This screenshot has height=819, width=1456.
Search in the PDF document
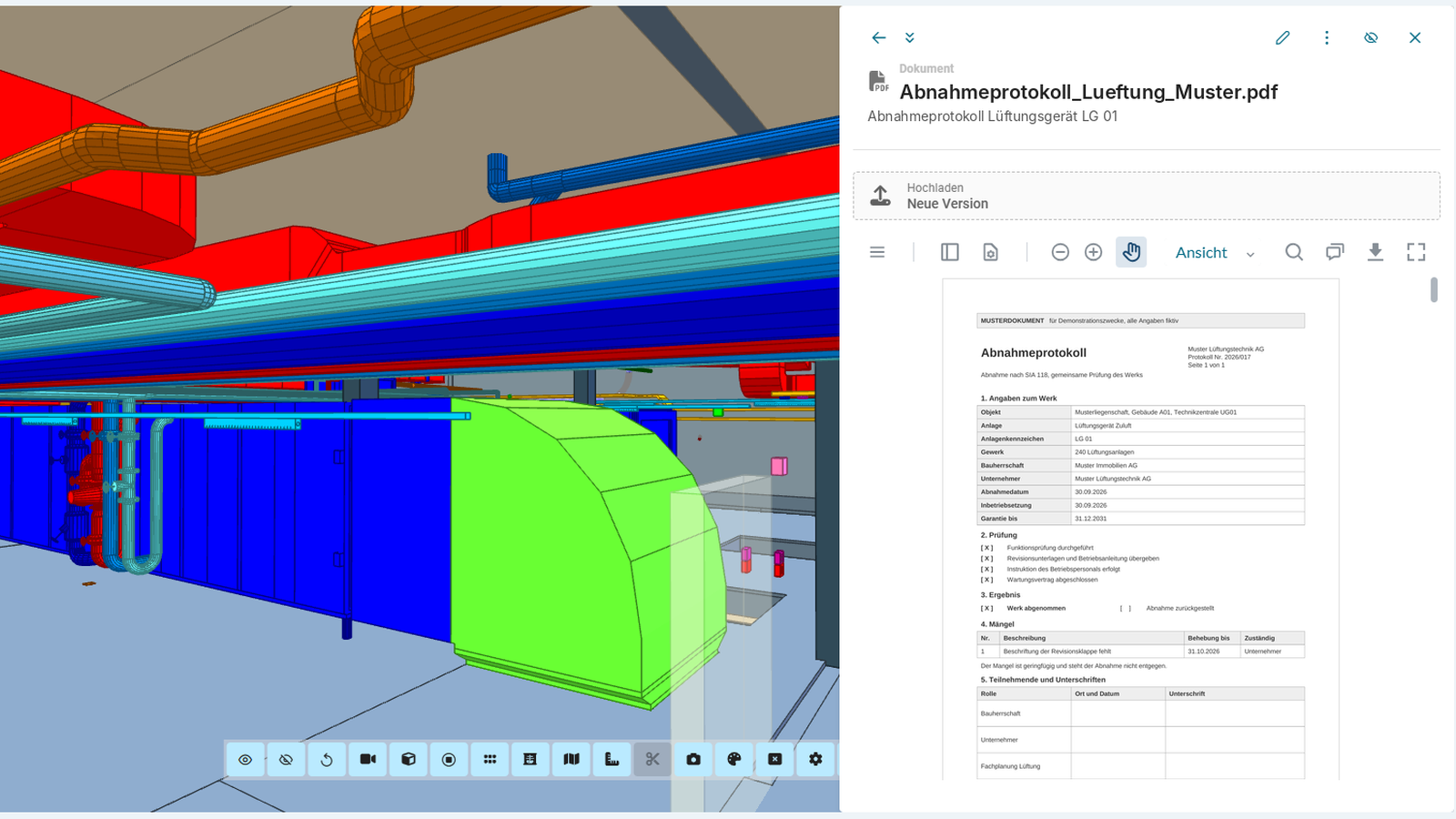tap(1294, 252)
